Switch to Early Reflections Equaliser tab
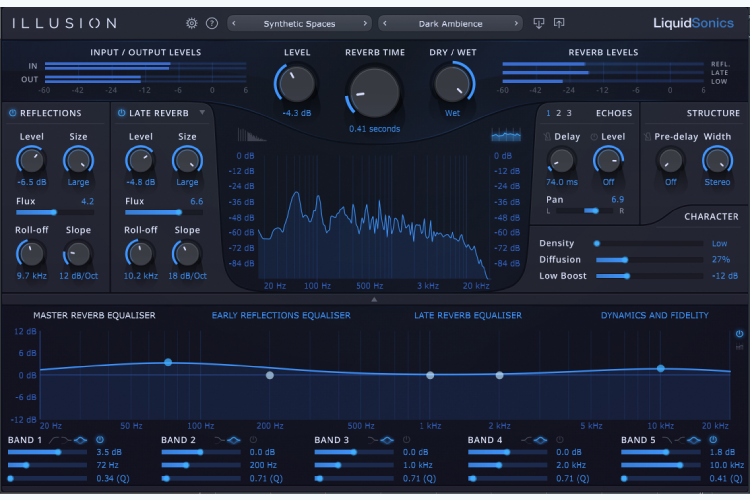The image size is (750, 500). click(x=281, y=315)
